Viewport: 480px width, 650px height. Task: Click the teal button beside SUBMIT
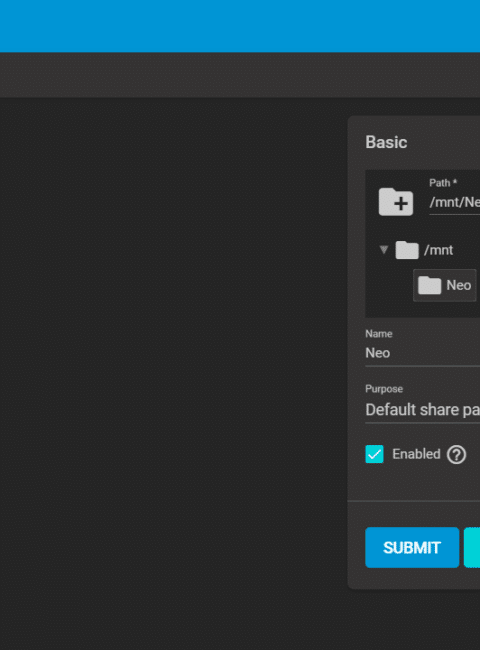(472, 548)
